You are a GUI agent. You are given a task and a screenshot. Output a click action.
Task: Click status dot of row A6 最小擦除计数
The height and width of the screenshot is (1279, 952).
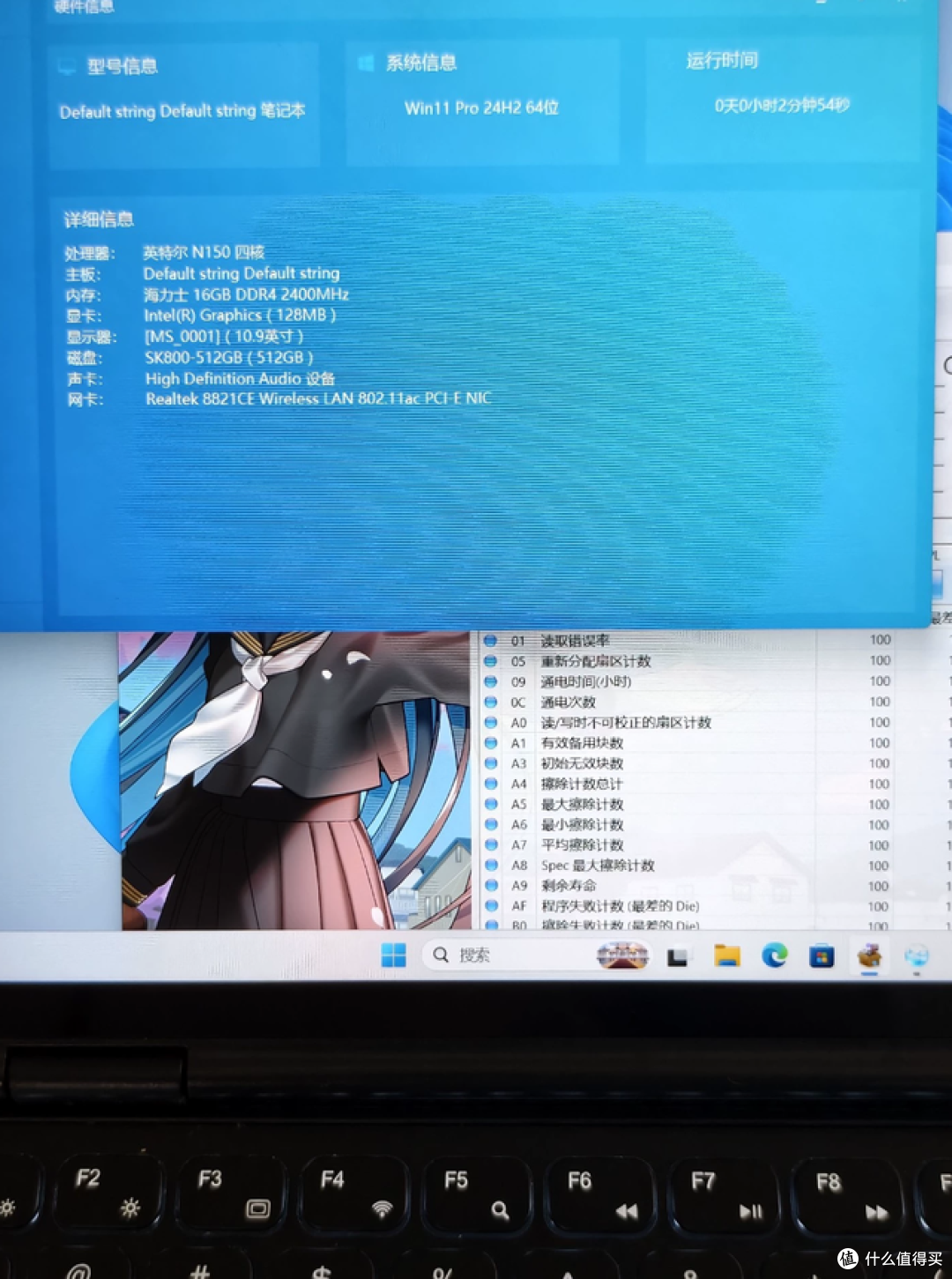491,824
